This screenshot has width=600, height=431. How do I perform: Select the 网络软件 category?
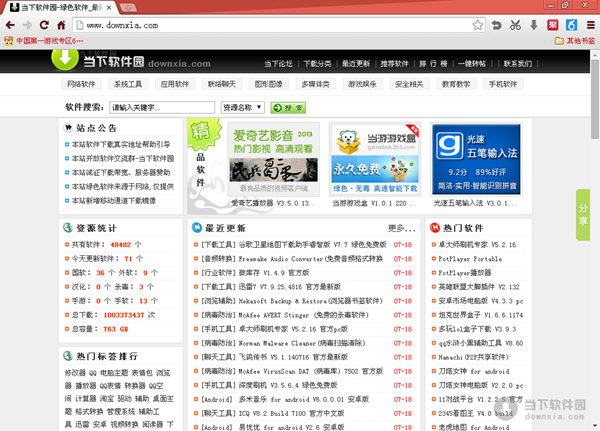81,84
